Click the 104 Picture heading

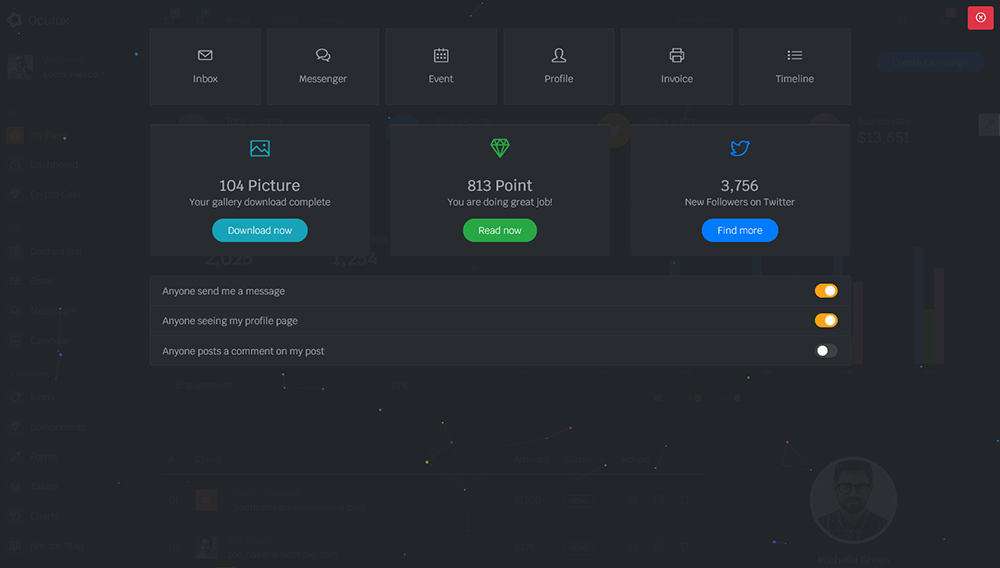pos(260,185)
